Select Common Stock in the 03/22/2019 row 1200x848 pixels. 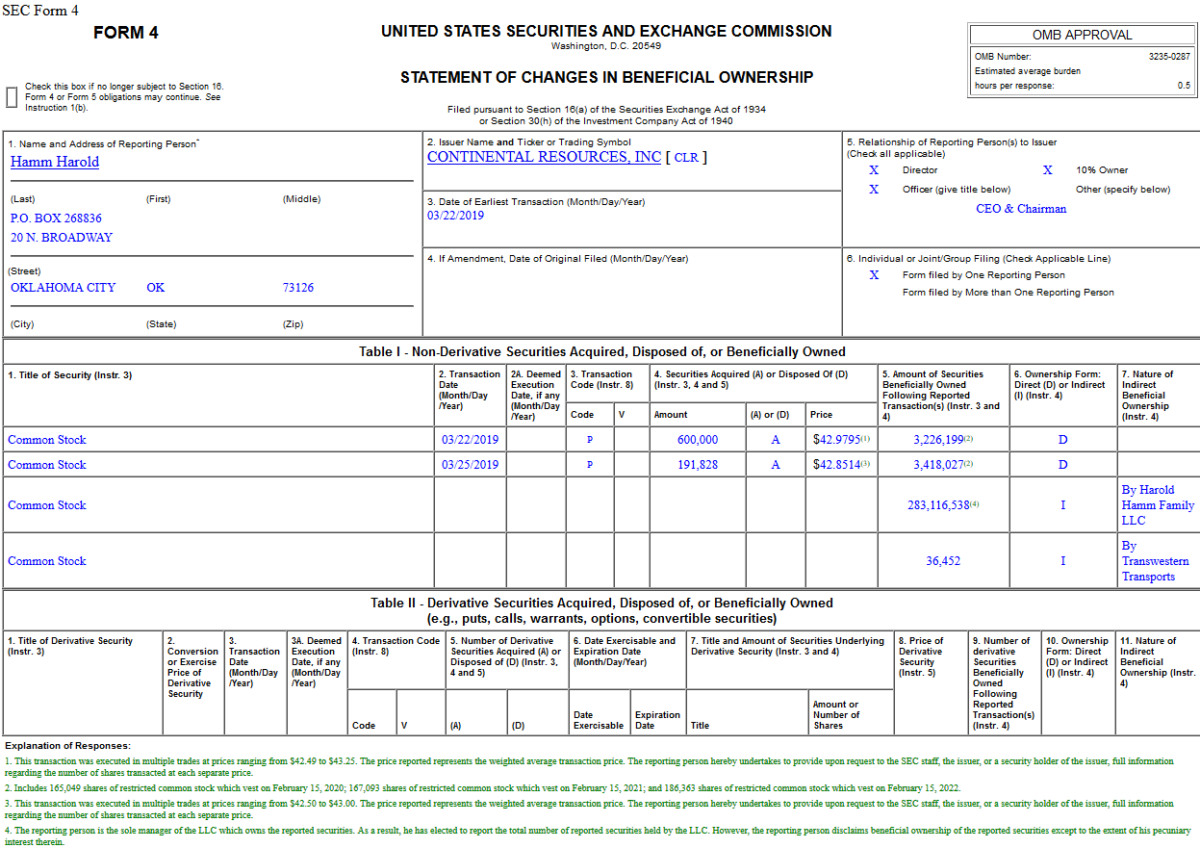(x=47, y=440)
